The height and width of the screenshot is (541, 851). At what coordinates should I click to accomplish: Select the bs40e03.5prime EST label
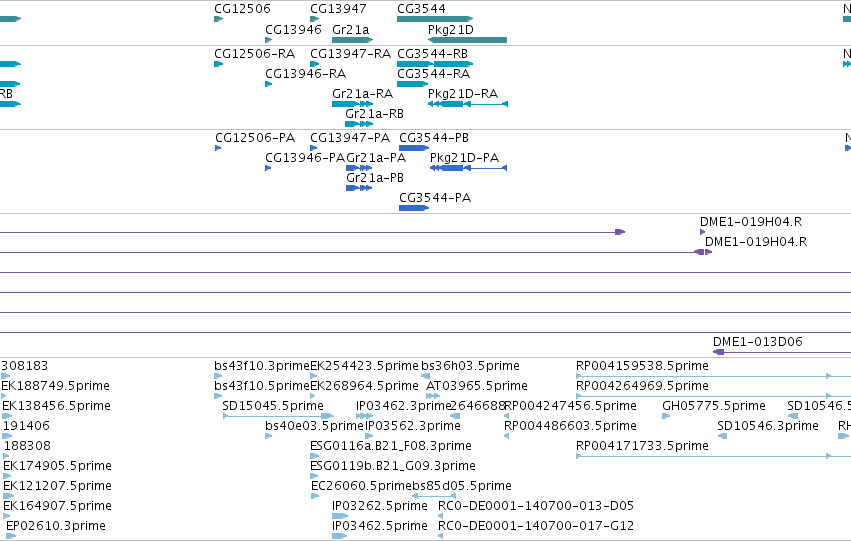click(x=314, y=426)
